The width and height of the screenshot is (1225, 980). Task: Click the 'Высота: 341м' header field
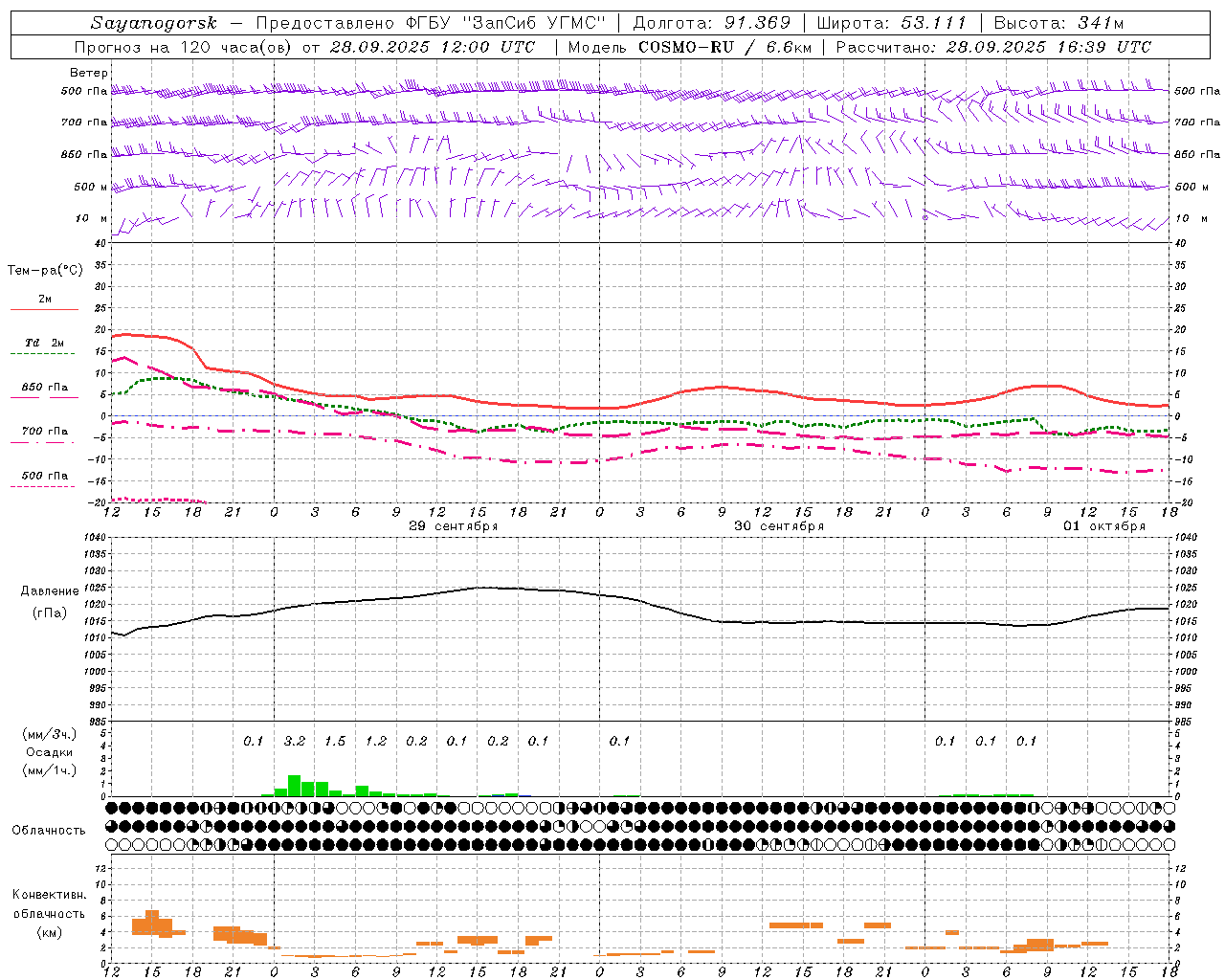coord(1058,23)
